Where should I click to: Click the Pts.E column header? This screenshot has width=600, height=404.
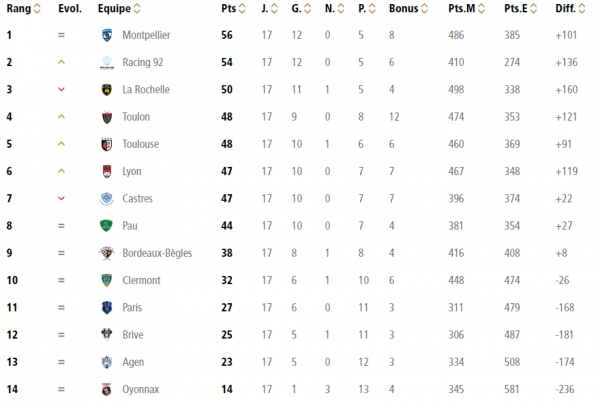516,8
